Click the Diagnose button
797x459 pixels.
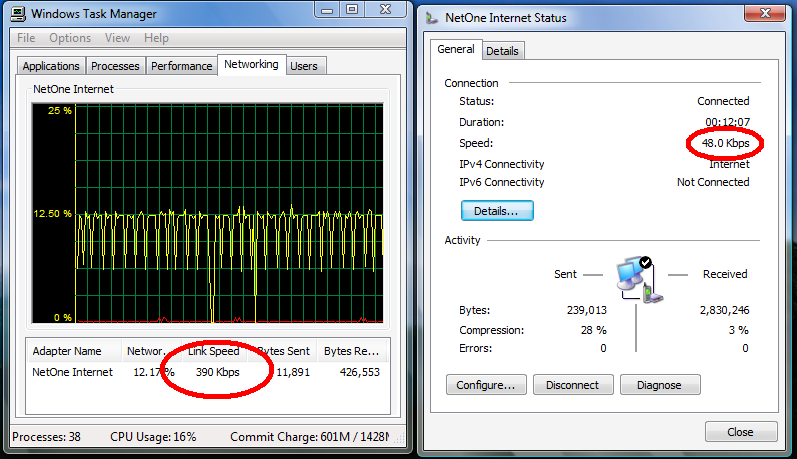[660, 385]
